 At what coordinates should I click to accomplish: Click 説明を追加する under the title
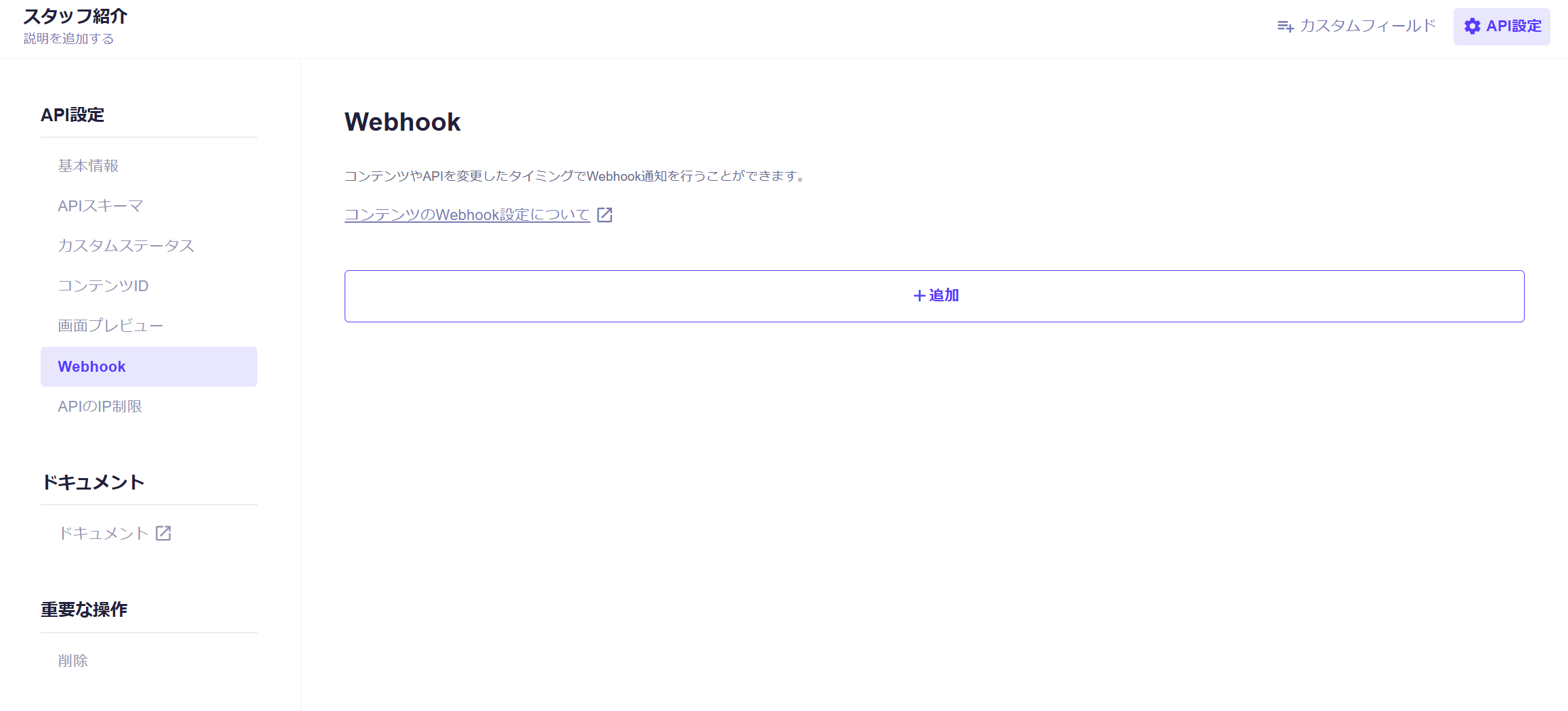68,39
